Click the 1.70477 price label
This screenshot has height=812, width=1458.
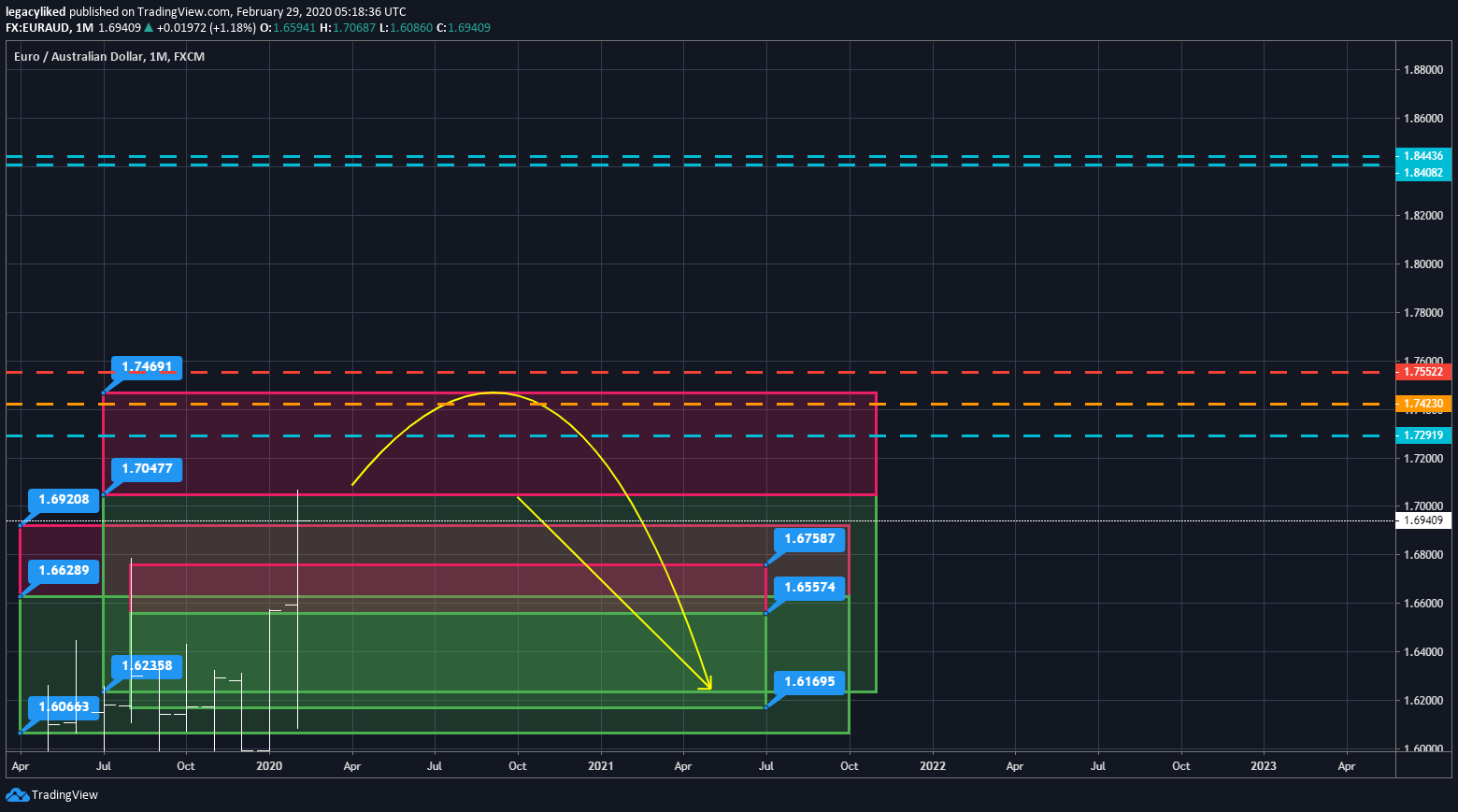click(x=147, y=469)
